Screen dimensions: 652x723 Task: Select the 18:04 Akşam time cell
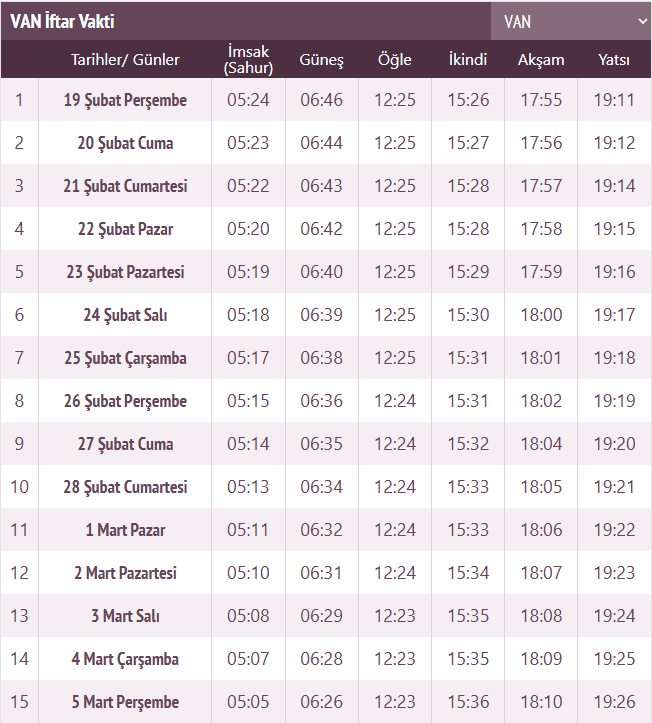pos(541,444)
